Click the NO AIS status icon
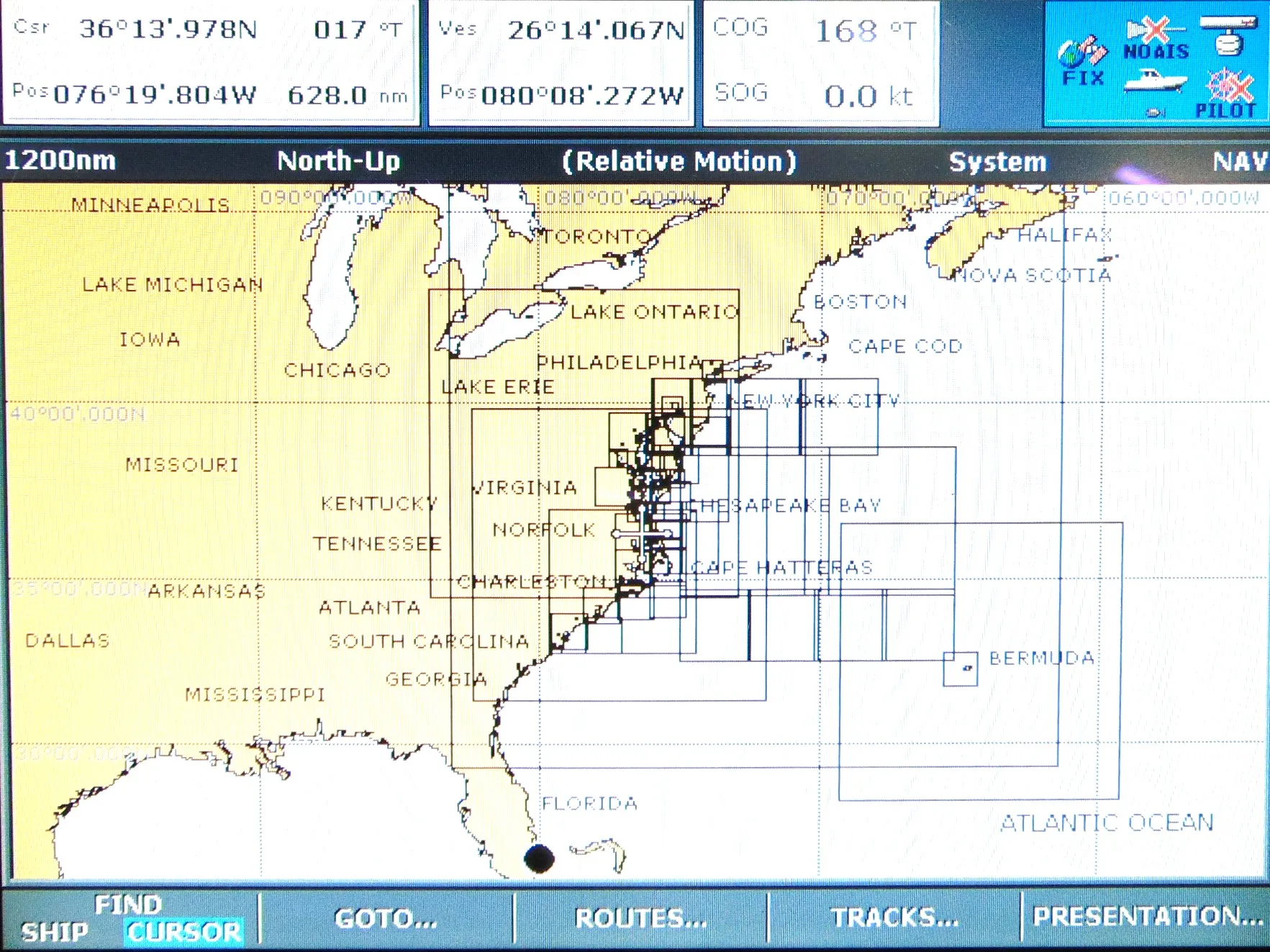 [x=1156, y=40]
